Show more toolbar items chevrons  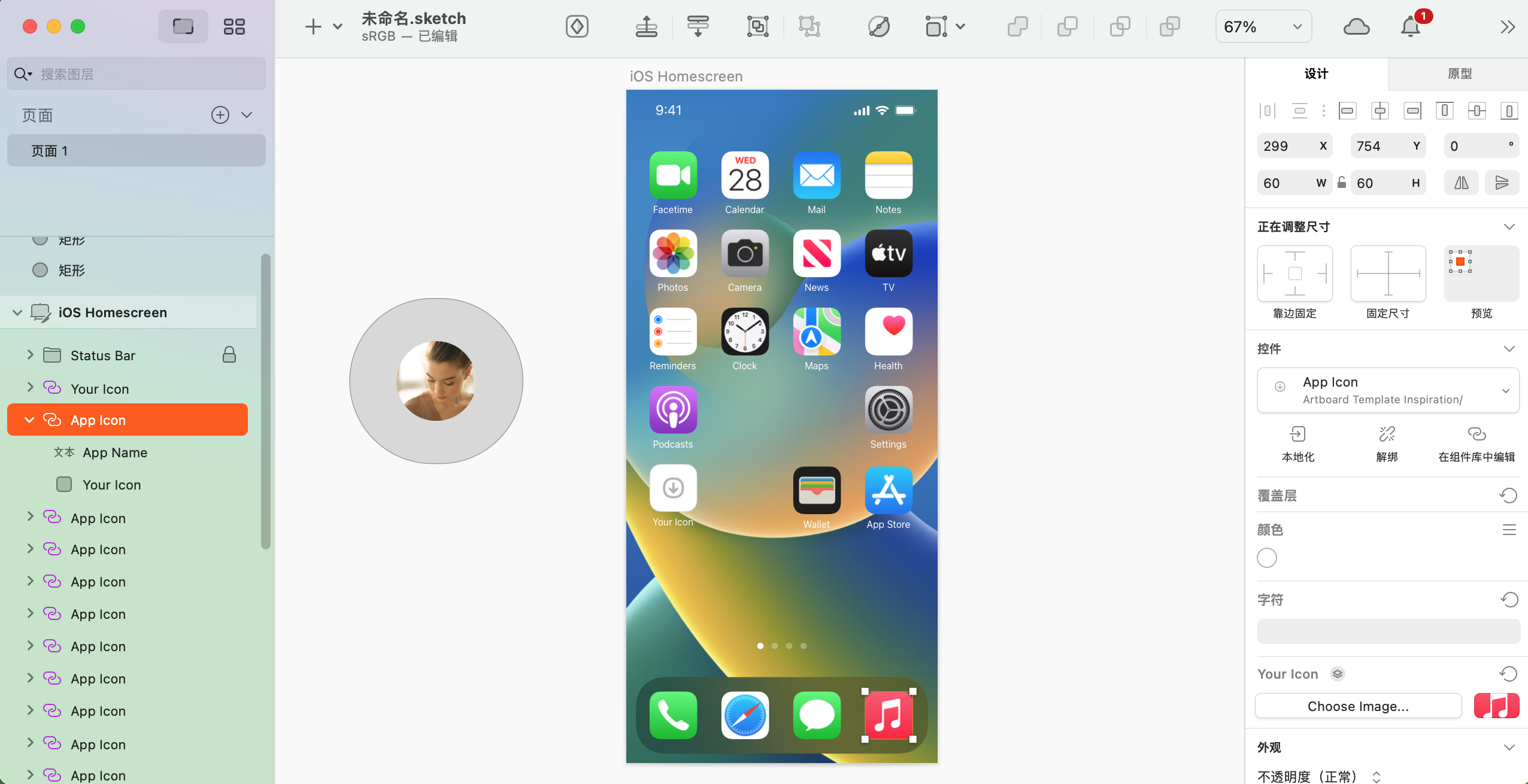(1508, 26)
